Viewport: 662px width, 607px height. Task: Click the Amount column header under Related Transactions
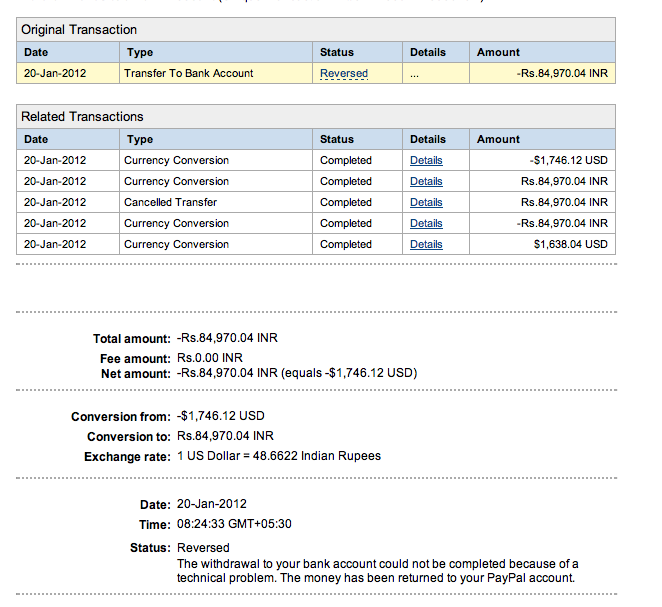(x=498, y=139)
